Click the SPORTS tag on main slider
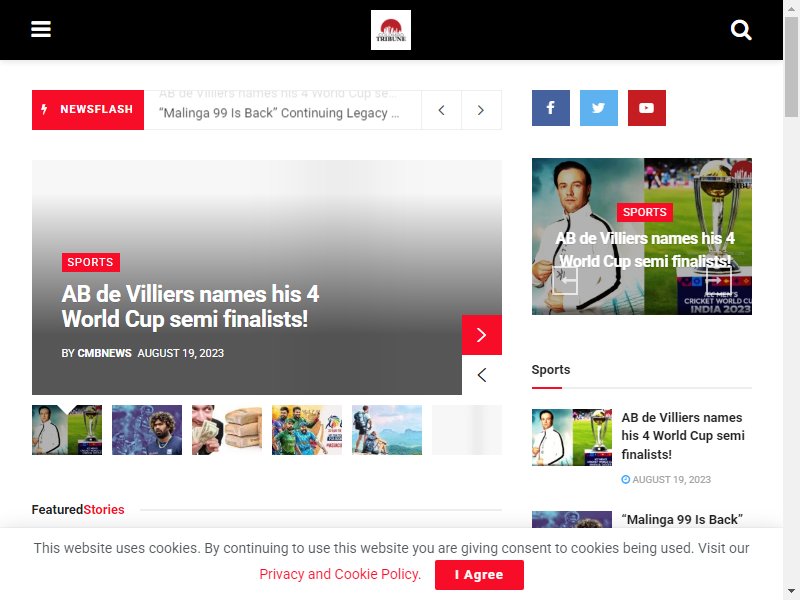 point(91,262)
